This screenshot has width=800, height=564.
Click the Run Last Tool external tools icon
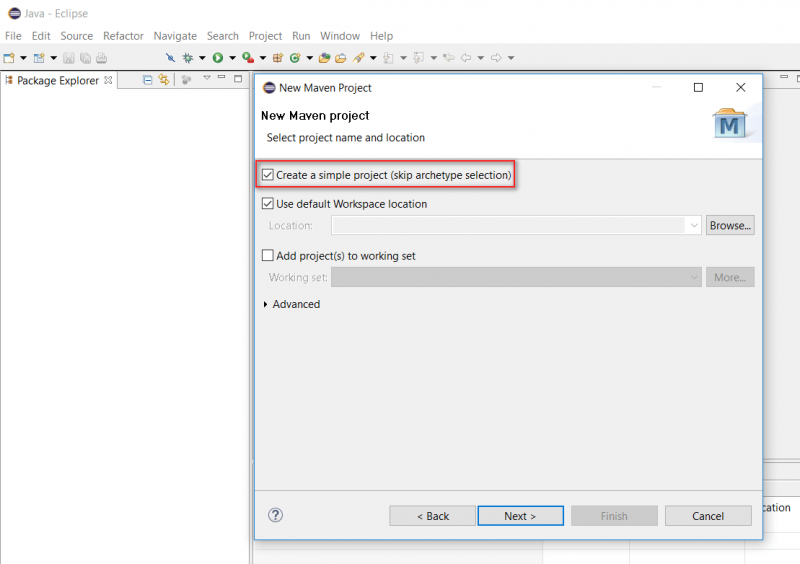[x=248, y=58]
